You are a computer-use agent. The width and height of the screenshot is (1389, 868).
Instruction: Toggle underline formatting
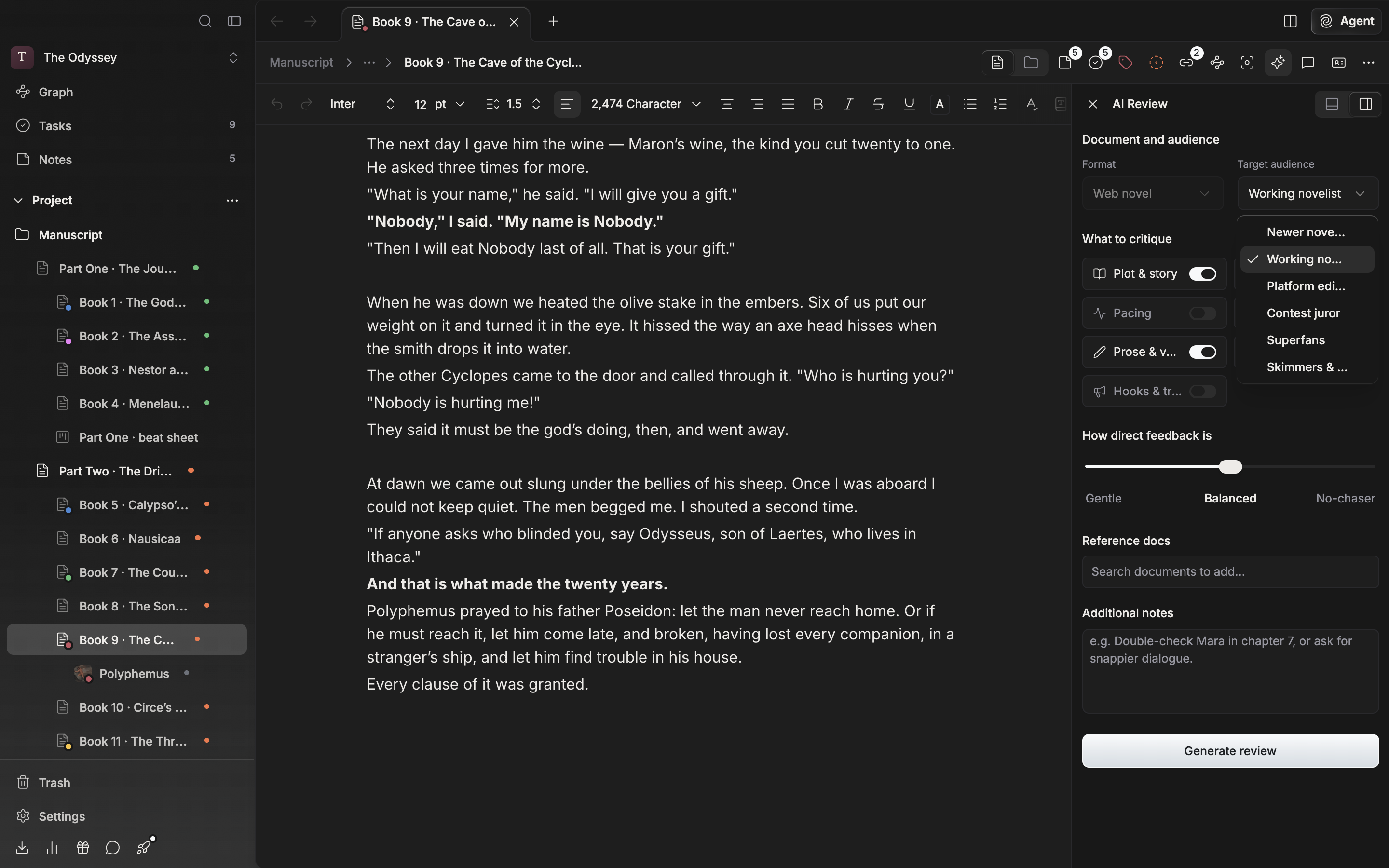point(909,104)
